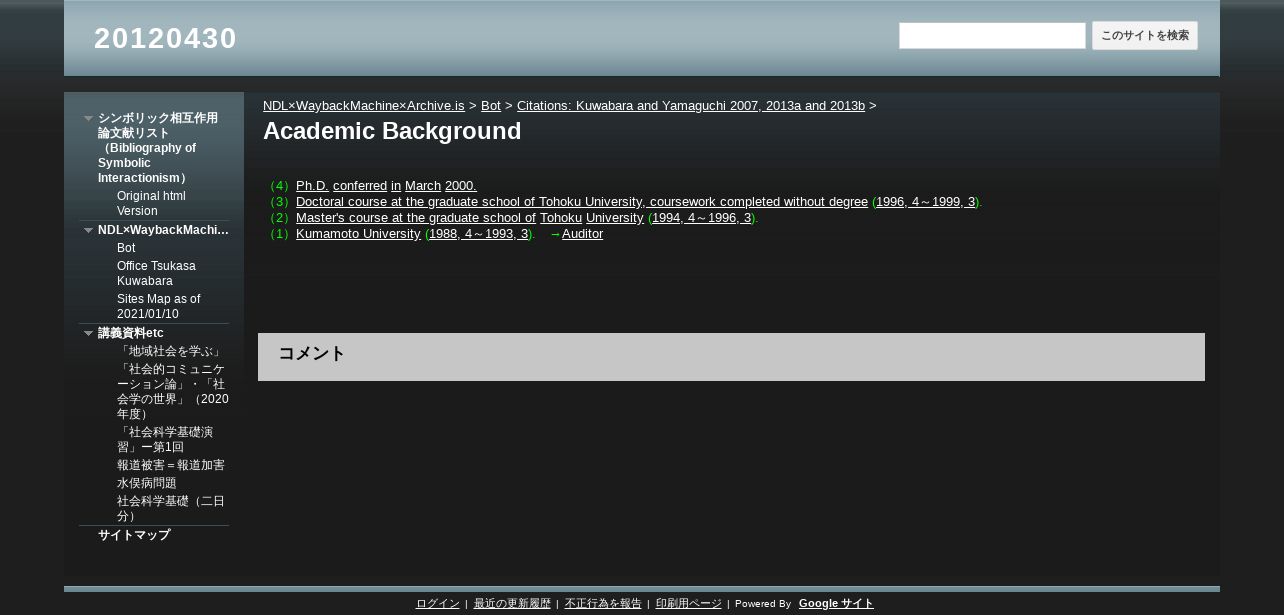
Task: Open 印刷用ページ footer link
Action: point(689,603)
